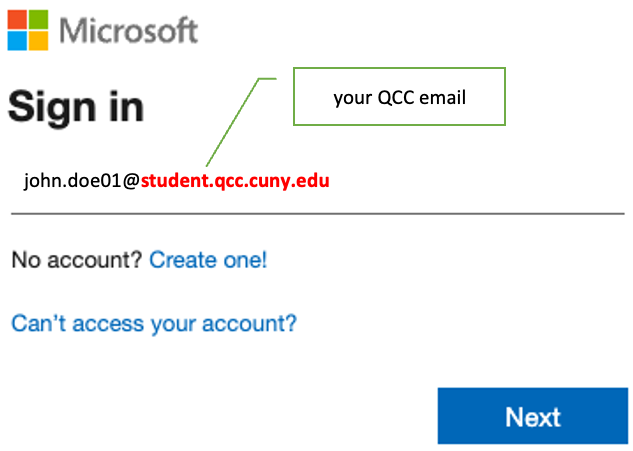Viewport: 633px width, 451px height.
Task: Click the Microsoft wordmark text
Action: tap(129, 30)
